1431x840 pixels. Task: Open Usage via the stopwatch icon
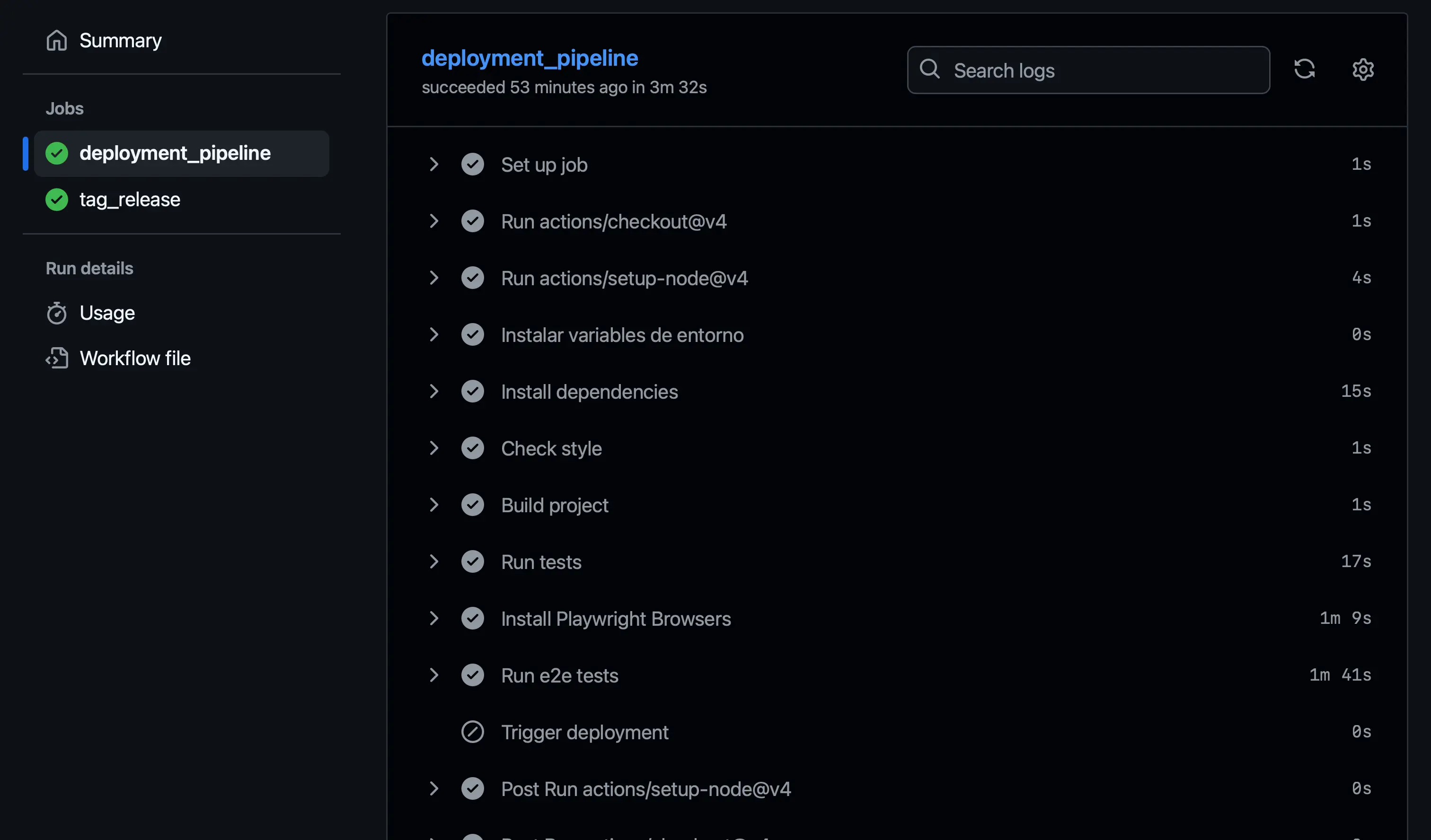coord(56,313)
